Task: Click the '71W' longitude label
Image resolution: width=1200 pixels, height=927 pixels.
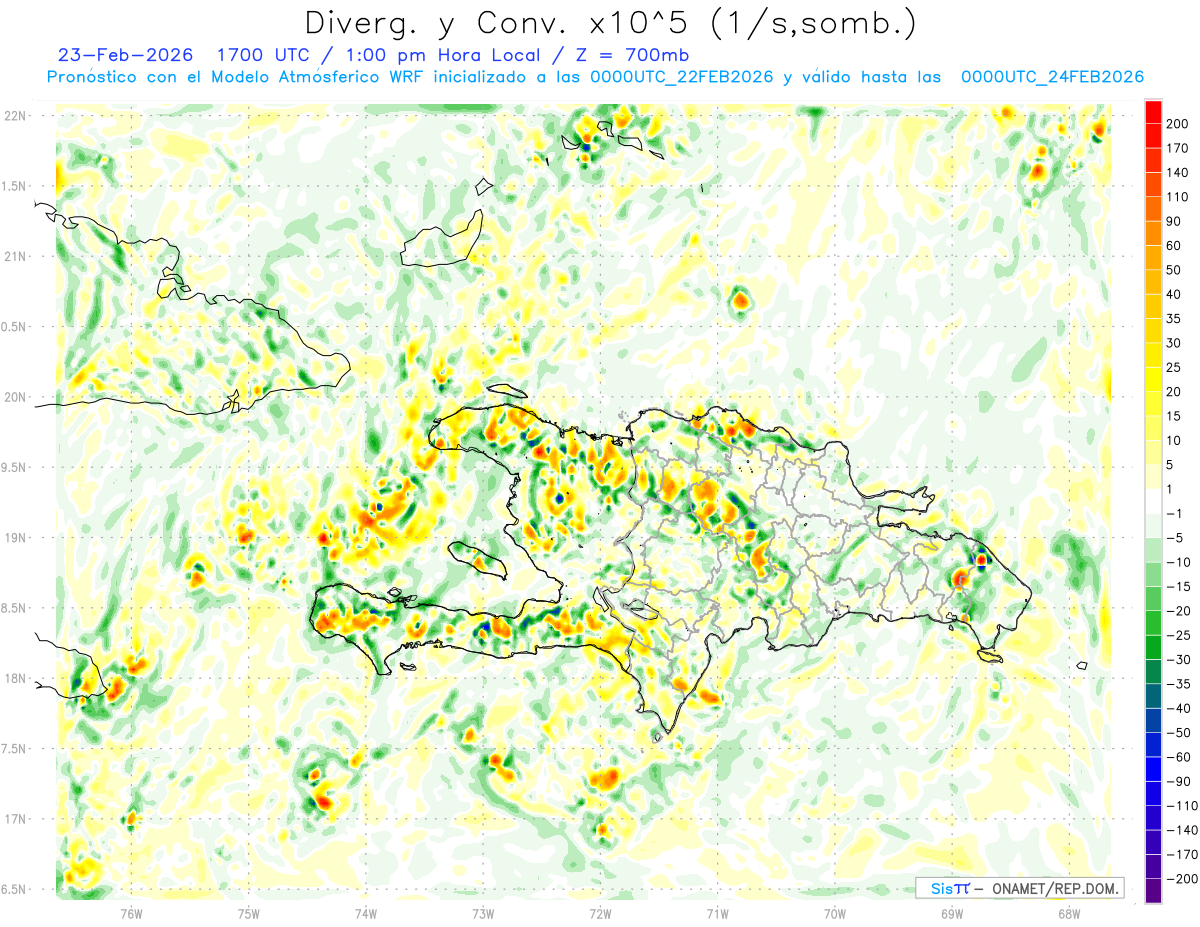Action: pos(717,914)
